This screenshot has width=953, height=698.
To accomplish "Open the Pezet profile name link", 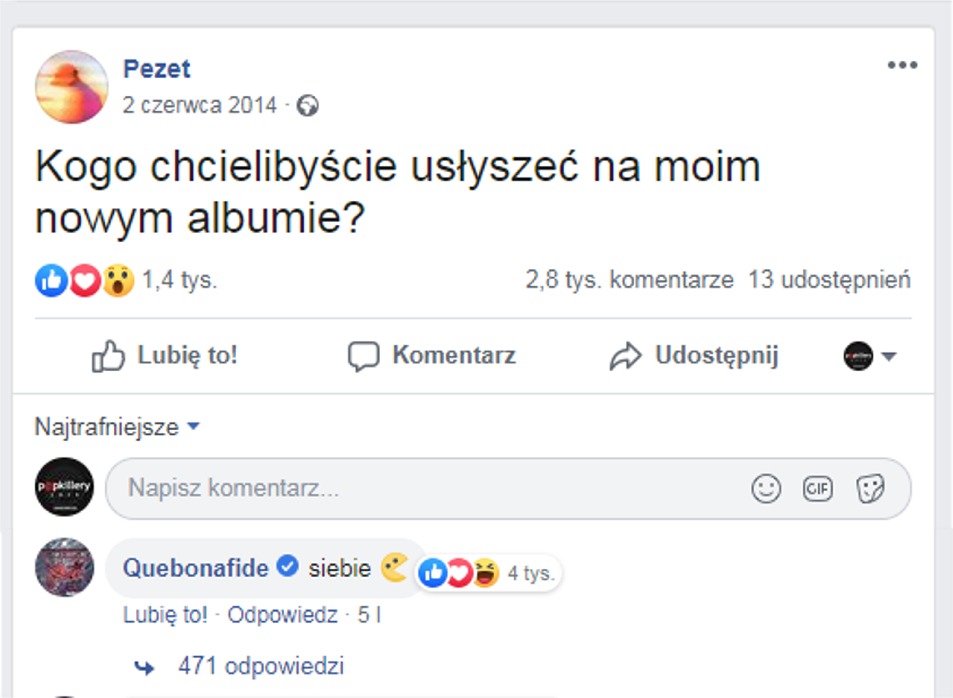I will click(x=156, y=69).
